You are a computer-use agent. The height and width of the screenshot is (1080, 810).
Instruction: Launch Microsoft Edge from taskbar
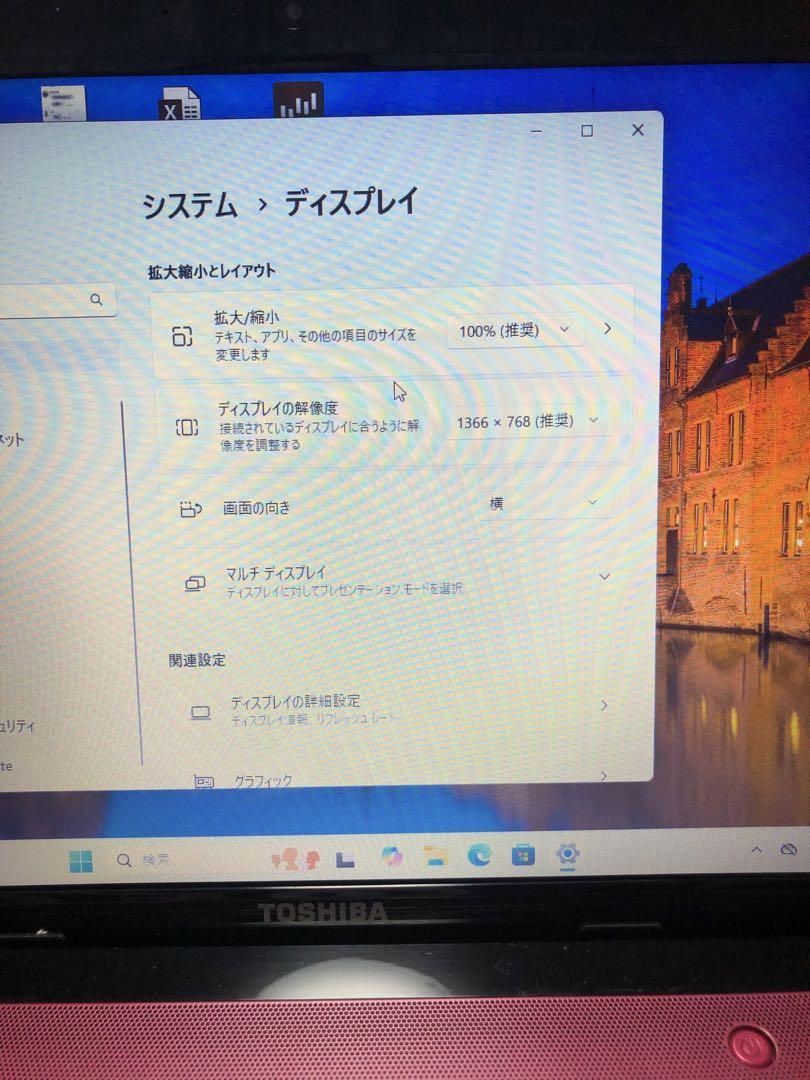pos(479,855)
